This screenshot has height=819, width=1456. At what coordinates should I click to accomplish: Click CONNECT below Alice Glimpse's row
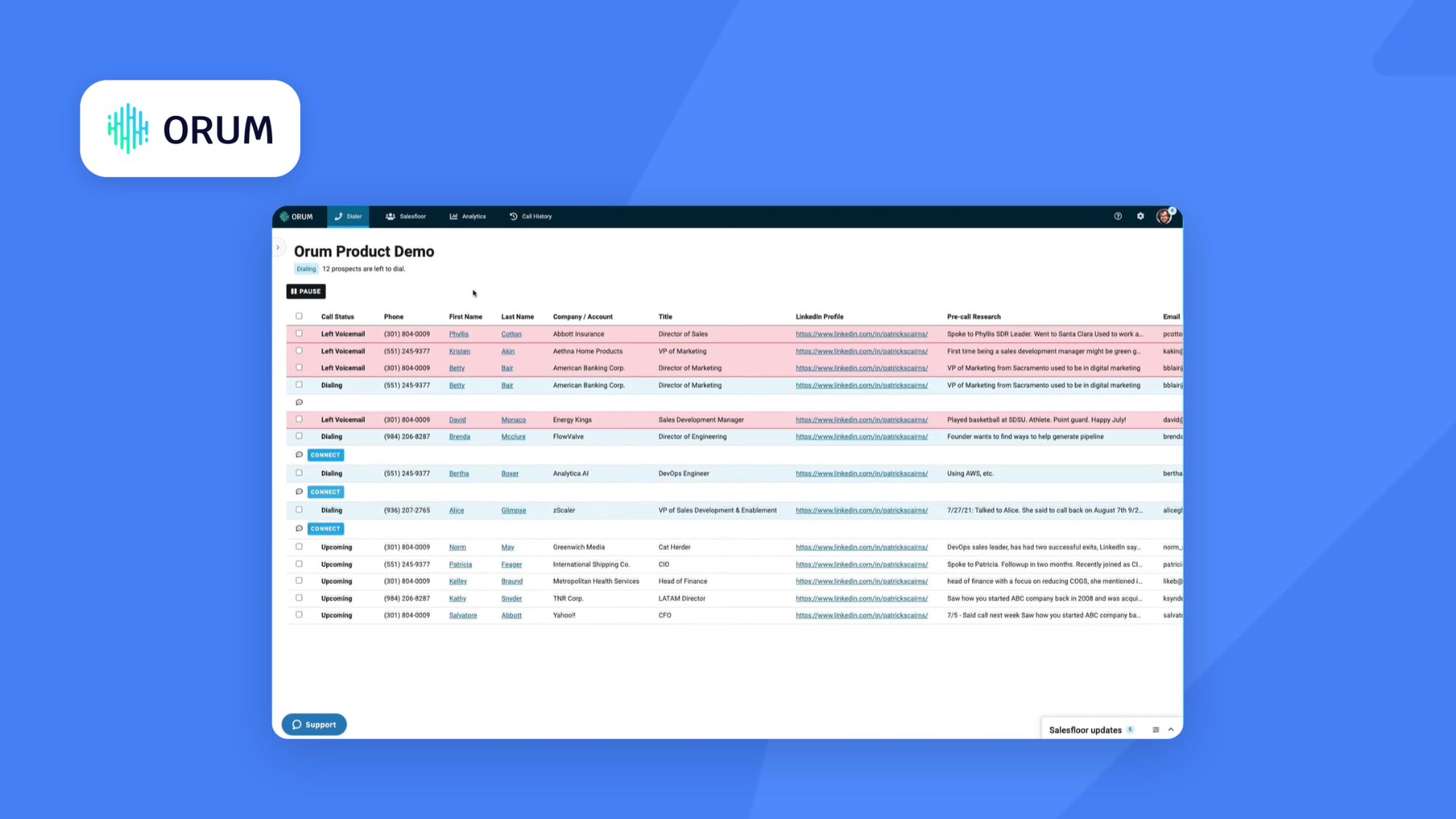pos(325,529)
